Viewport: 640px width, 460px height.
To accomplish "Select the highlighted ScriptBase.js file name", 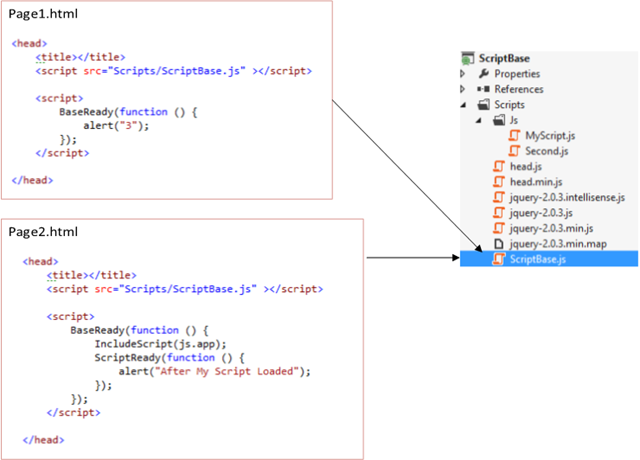I will click(538, 259).
